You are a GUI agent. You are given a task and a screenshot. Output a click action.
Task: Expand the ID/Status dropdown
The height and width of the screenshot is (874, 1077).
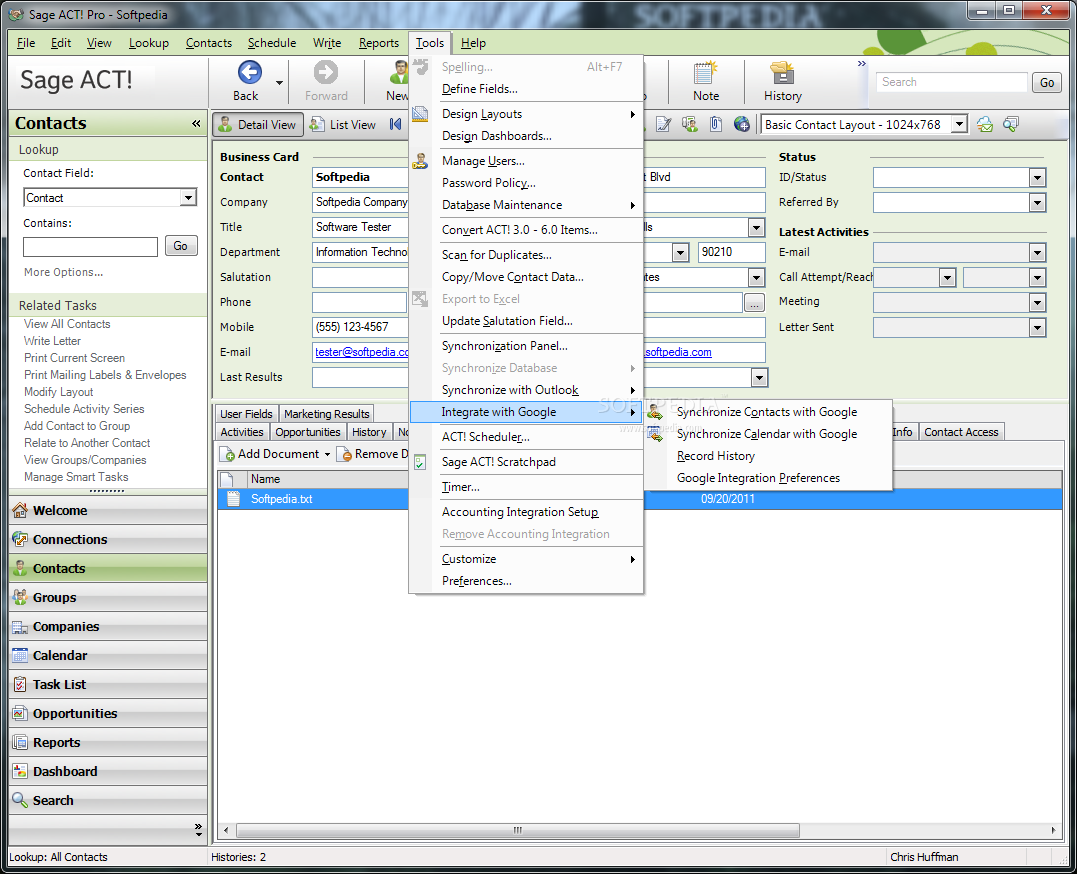pos(1037,178)
